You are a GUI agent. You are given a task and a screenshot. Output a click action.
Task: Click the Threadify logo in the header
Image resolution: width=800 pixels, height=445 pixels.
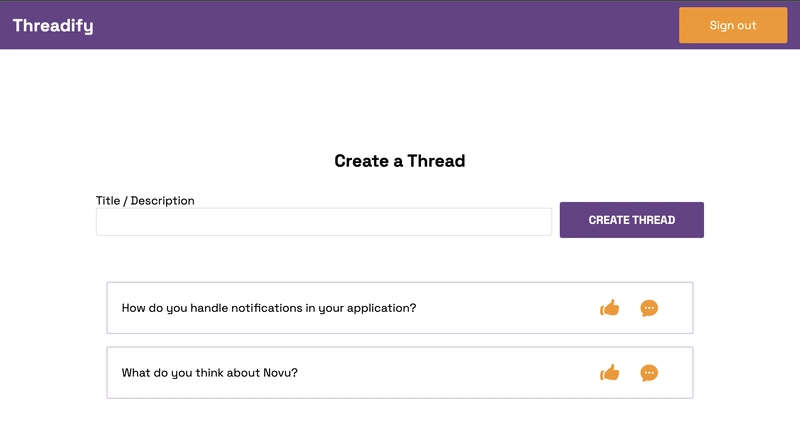pyautogui.click(x=53, y=26)
